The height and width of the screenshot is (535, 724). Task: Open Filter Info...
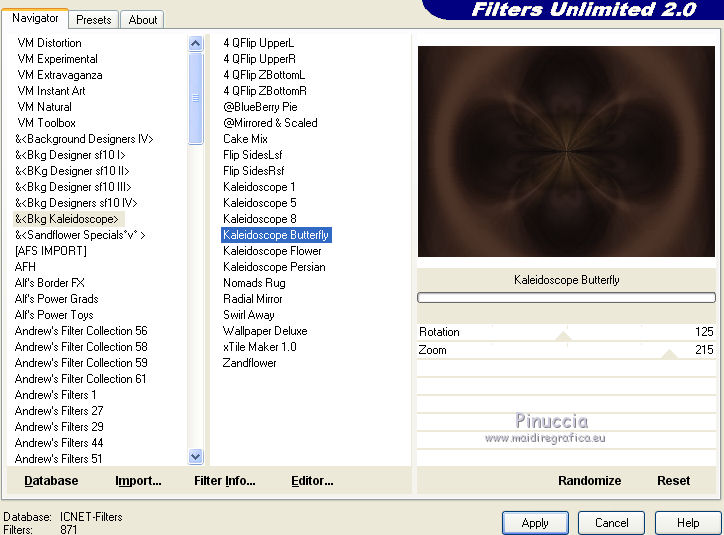[x=224, y=481]
